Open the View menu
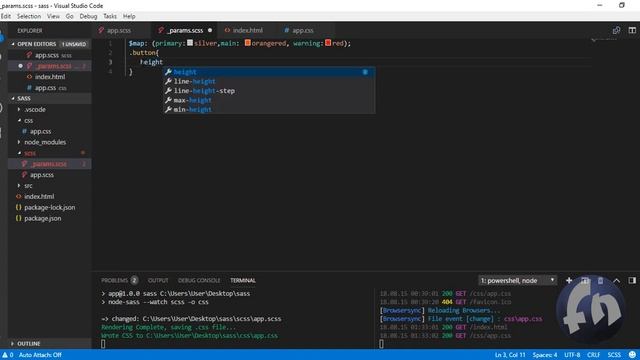Image resolution: width=640 pixels, height=360 pixels. click(x=53, y=16)
